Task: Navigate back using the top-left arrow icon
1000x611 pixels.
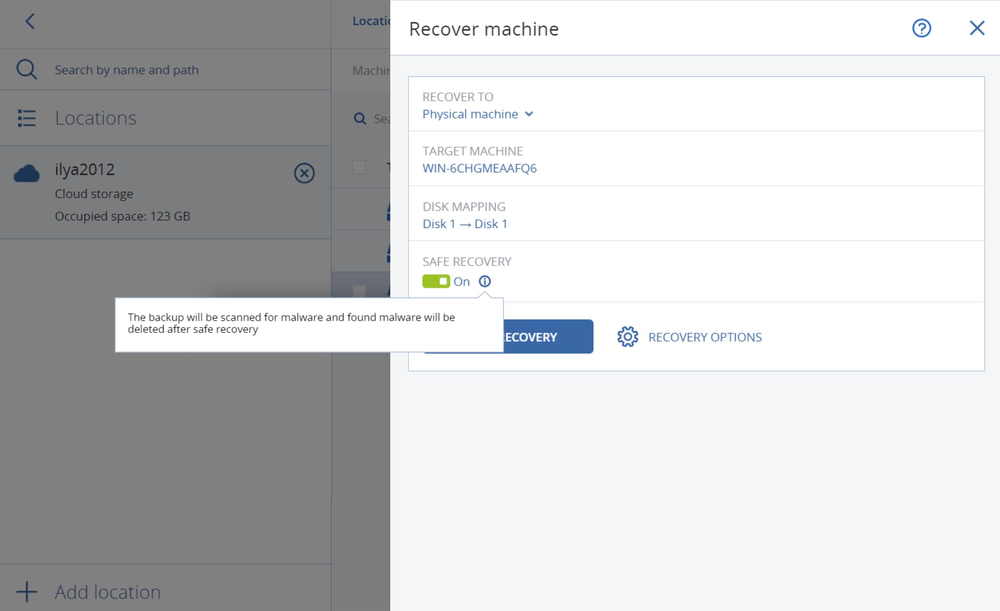Action: (28, 20)
